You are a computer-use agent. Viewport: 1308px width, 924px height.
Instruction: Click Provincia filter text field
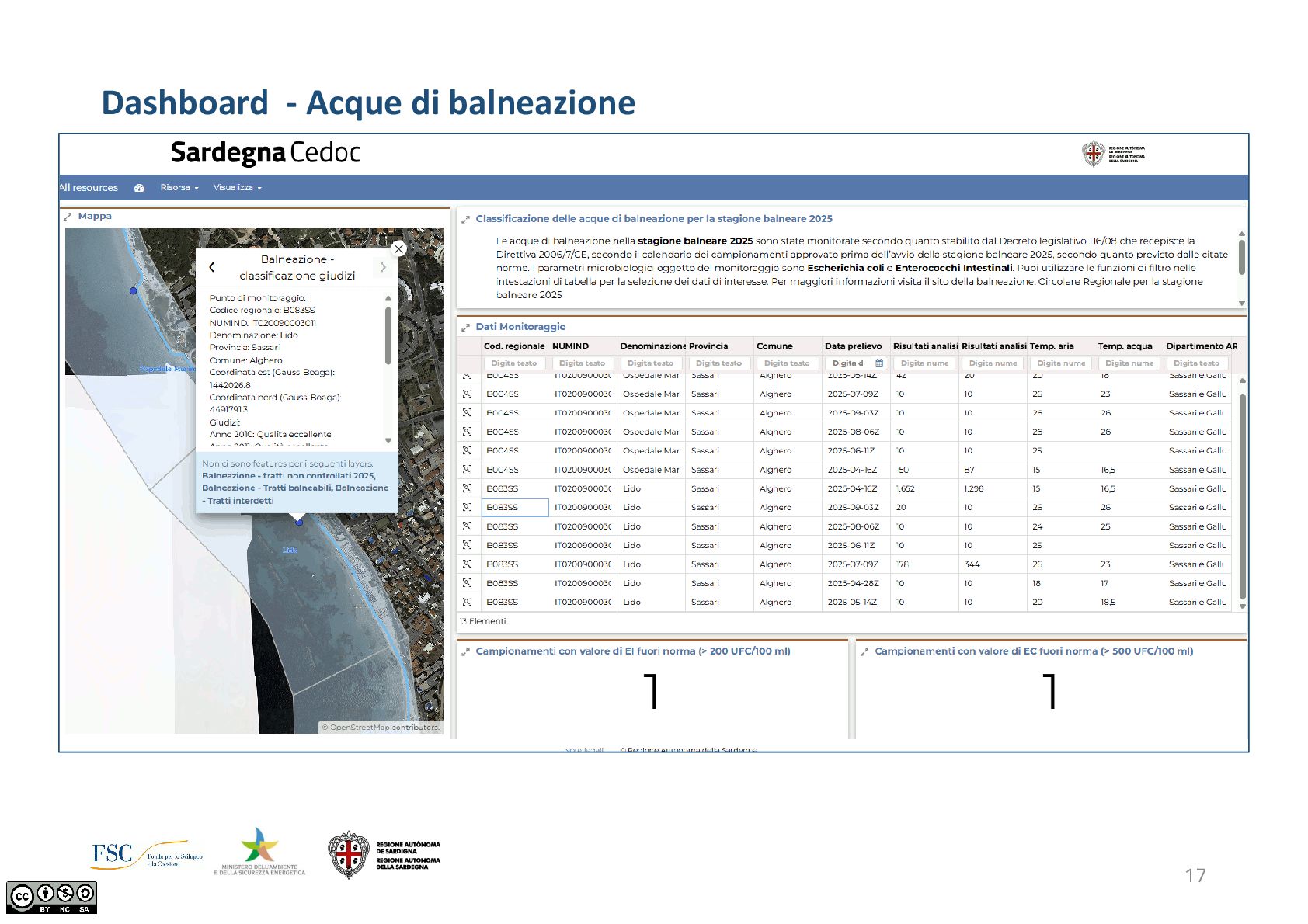click(719, 363)
